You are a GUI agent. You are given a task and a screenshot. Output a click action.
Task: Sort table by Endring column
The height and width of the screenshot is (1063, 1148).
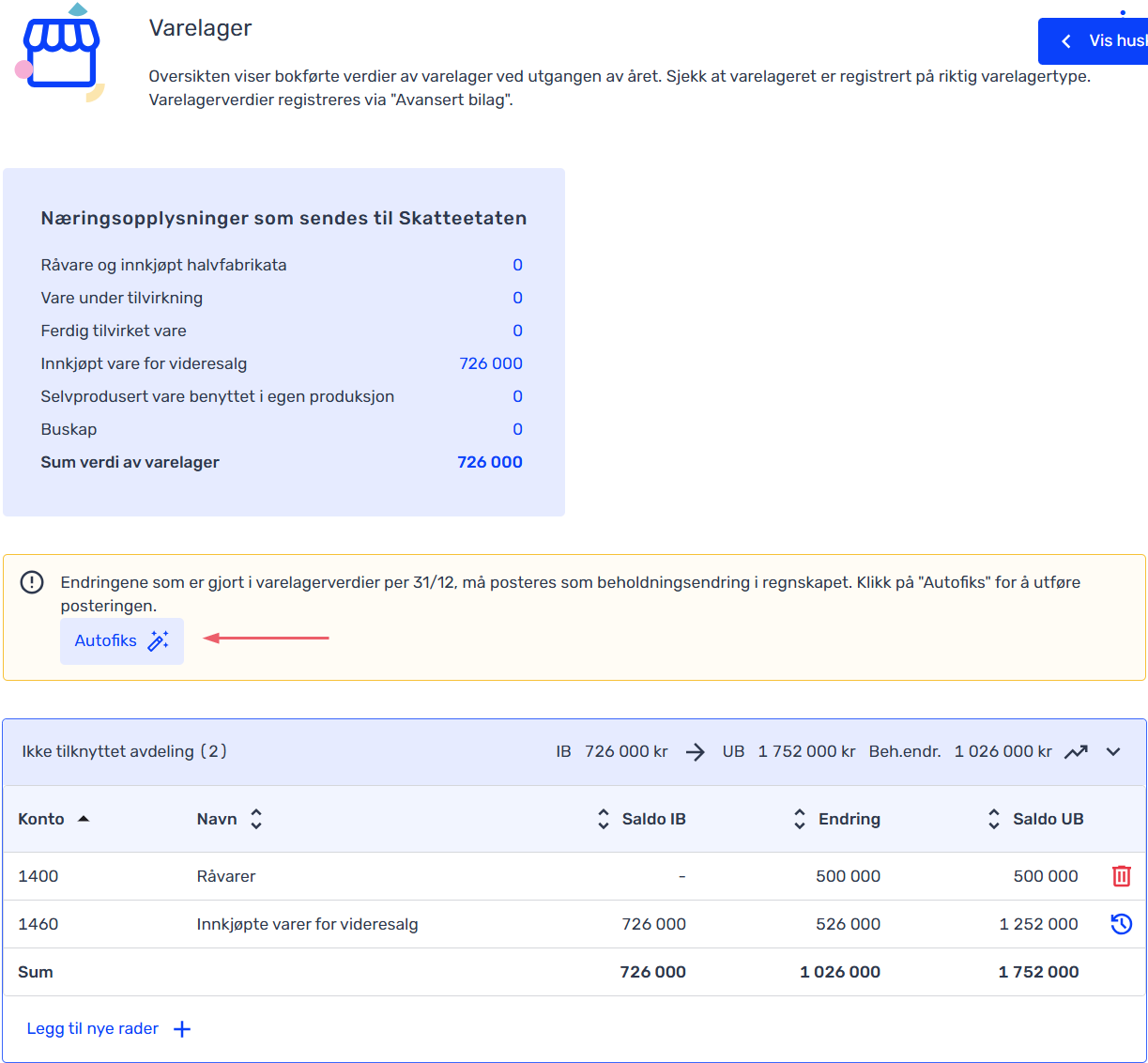(x=800, y=819)
